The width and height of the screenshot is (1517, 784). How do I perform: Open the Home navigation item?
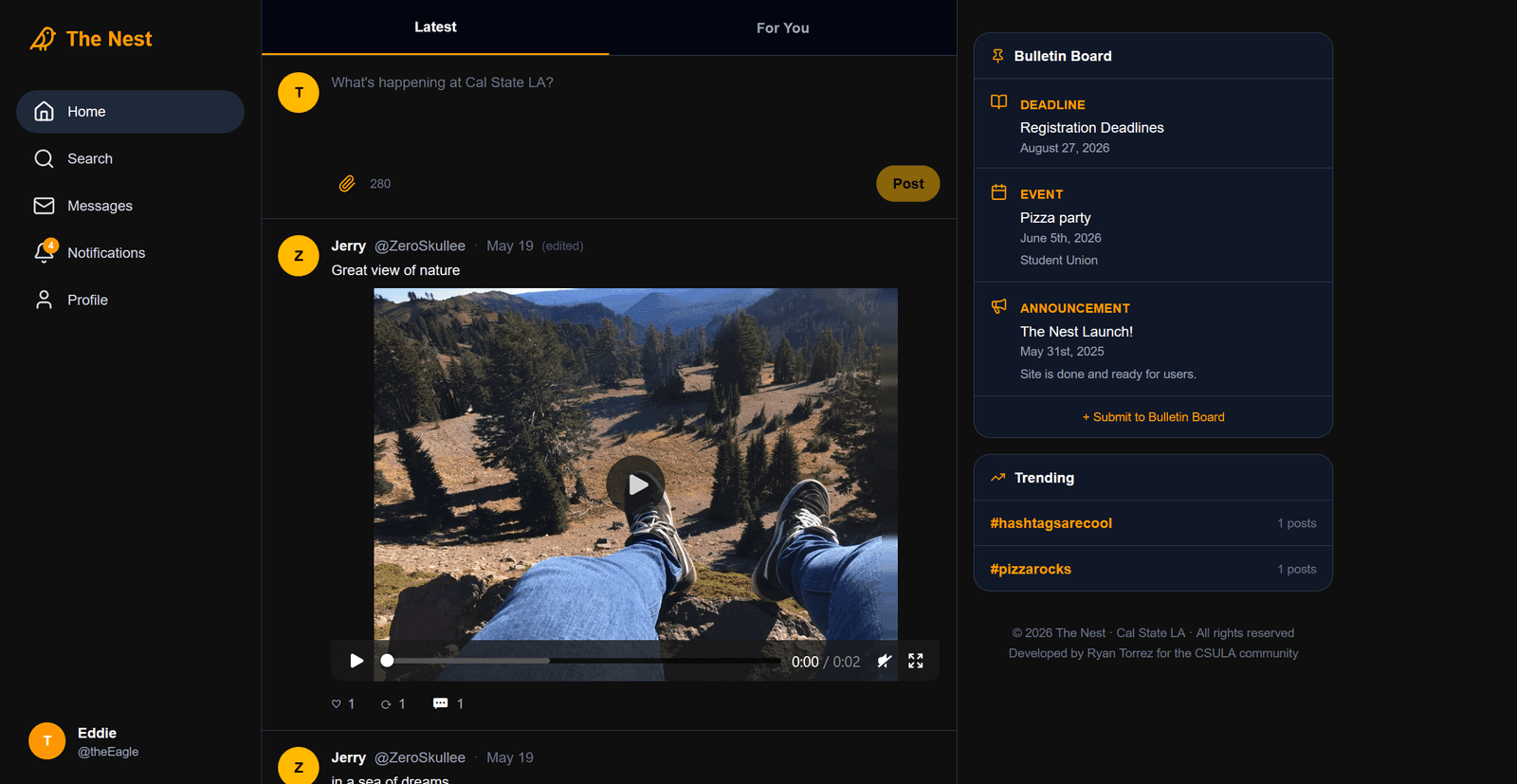coord(130,112)
